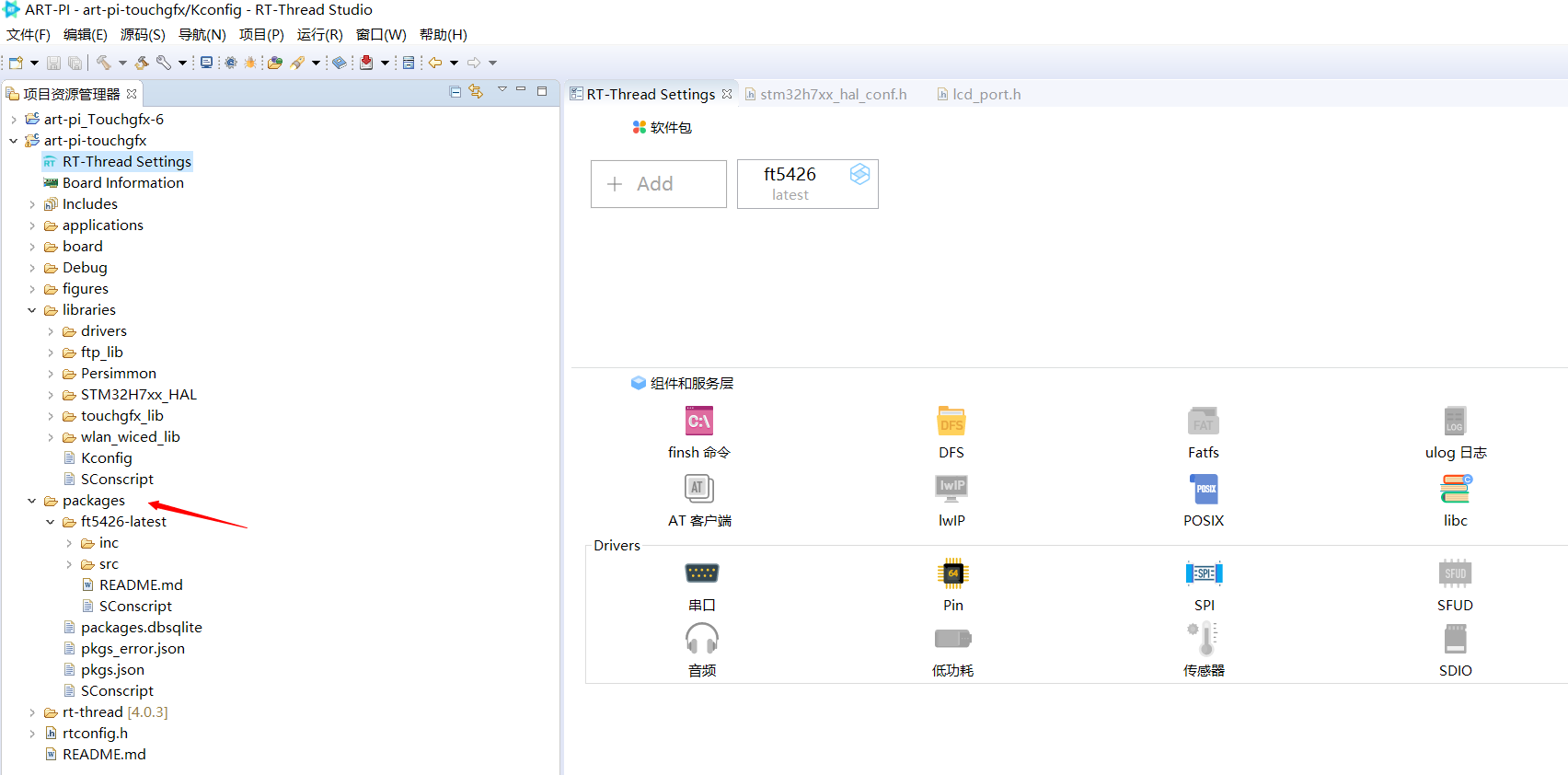Open the 窗口(W) menu

coord(381,34)
